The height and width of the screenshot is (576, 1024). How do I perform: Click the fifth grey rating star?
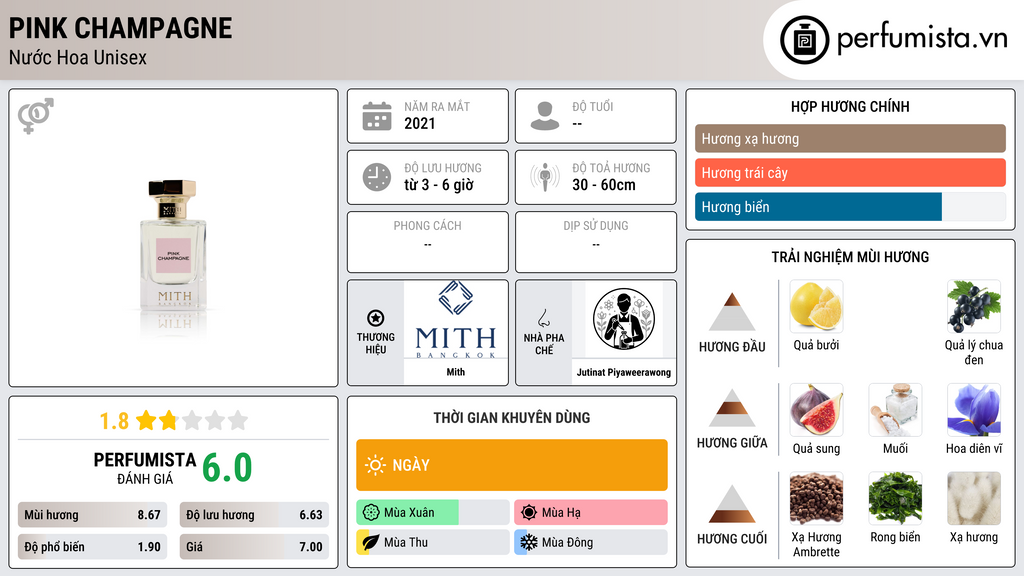point(238,420)
